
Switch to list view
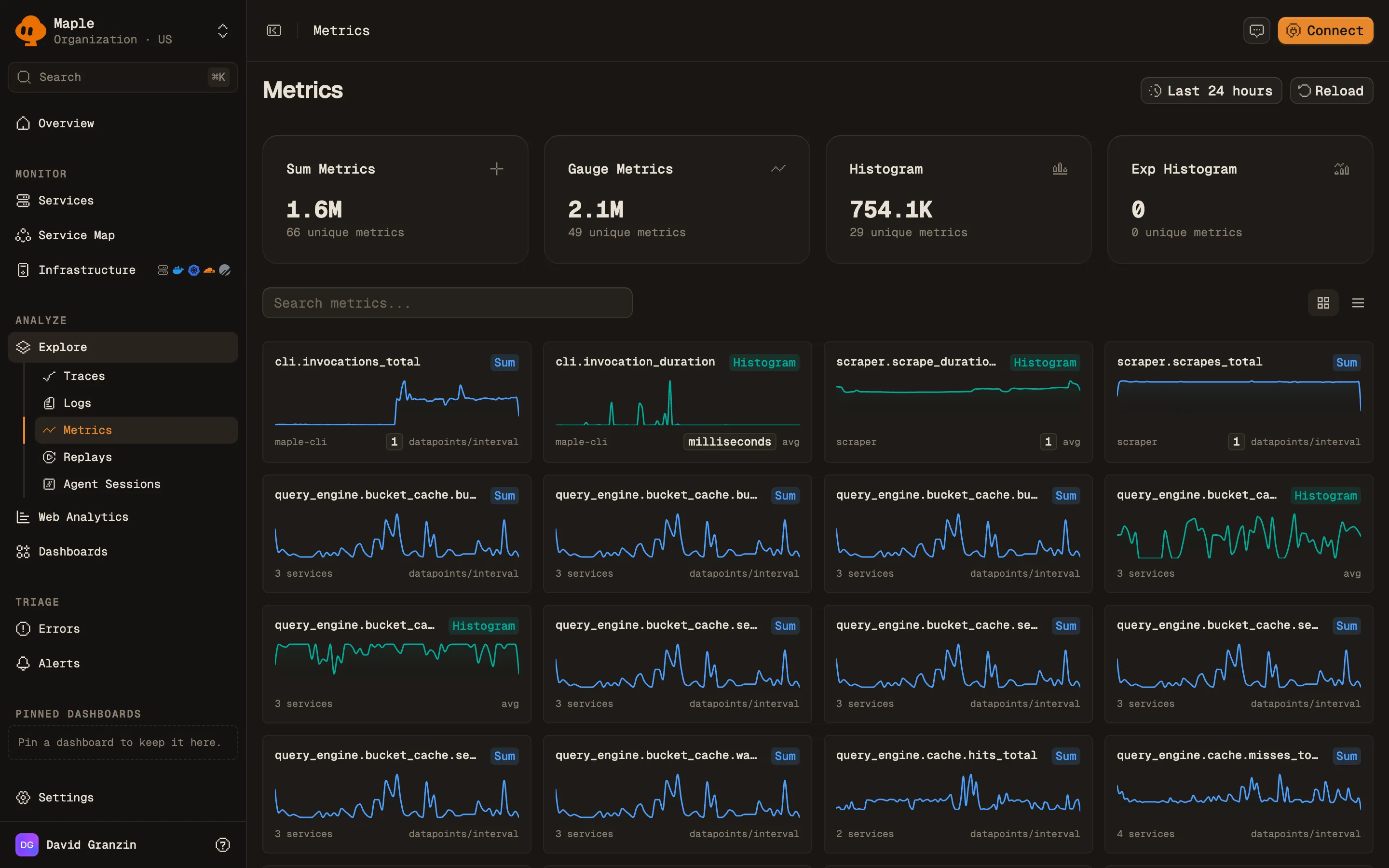(1358, 303)
